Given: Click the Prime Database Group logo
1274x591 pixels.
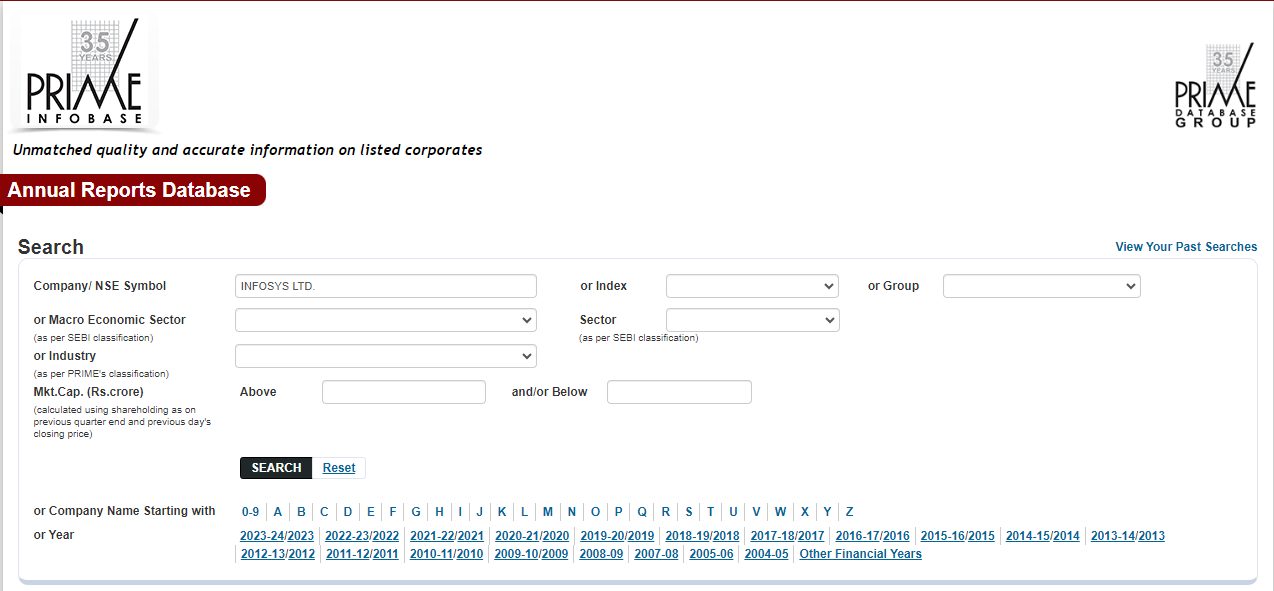Looking at the screenshot, I should coord(1215,86).
